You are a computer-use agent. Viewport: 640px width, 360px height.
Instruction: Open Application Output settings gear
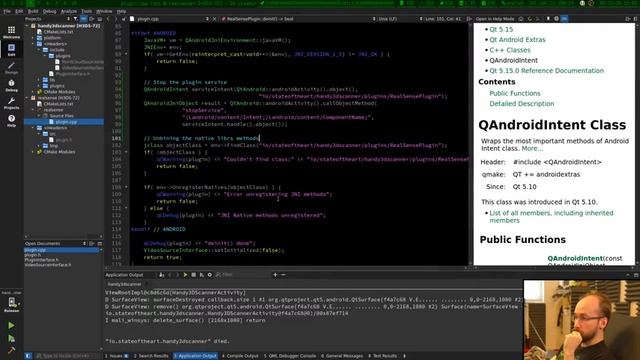[x=210, y=275]
